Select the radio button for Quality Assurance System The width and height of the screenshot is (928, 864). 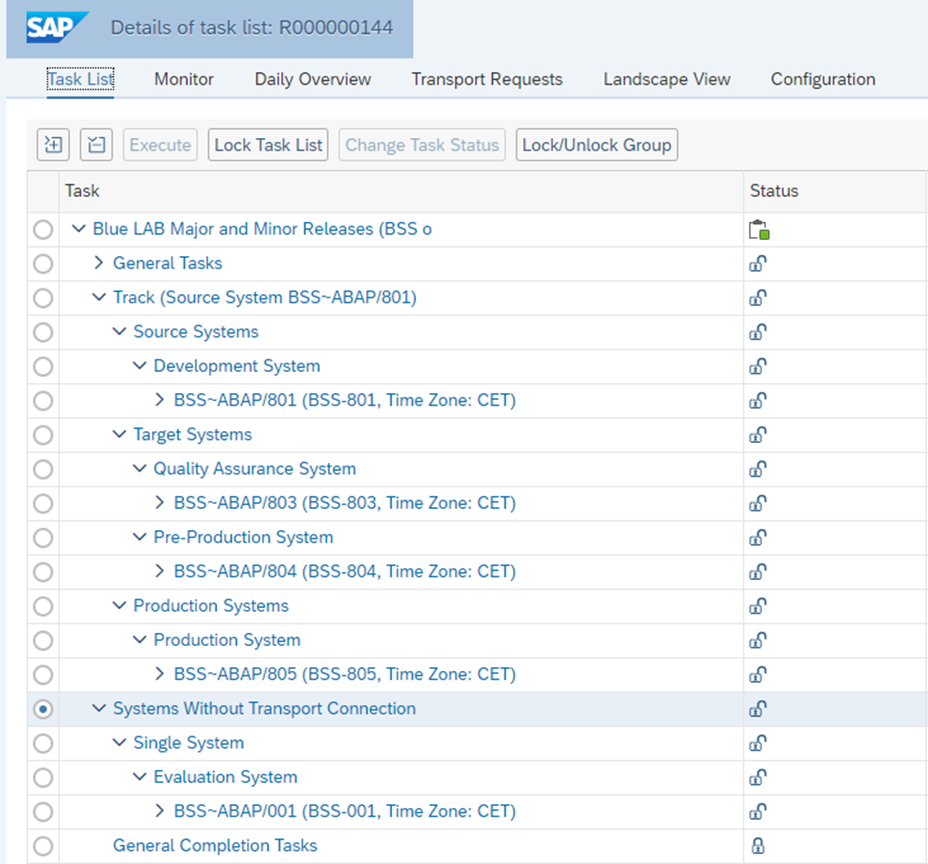click(x=43, y=469)
